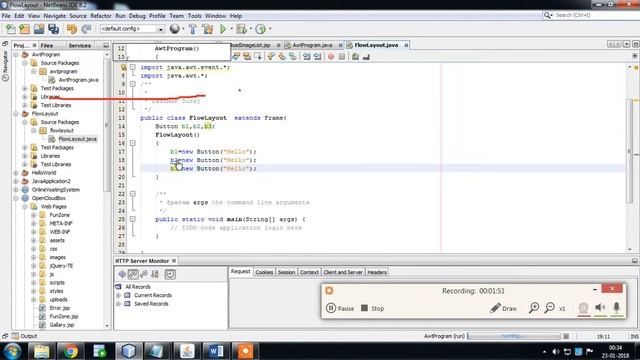Viewport: 640px width, 360px height.
Task: Toggle highlighted sort button in HTTP Monitor
Action: click(x=133, y=274)
